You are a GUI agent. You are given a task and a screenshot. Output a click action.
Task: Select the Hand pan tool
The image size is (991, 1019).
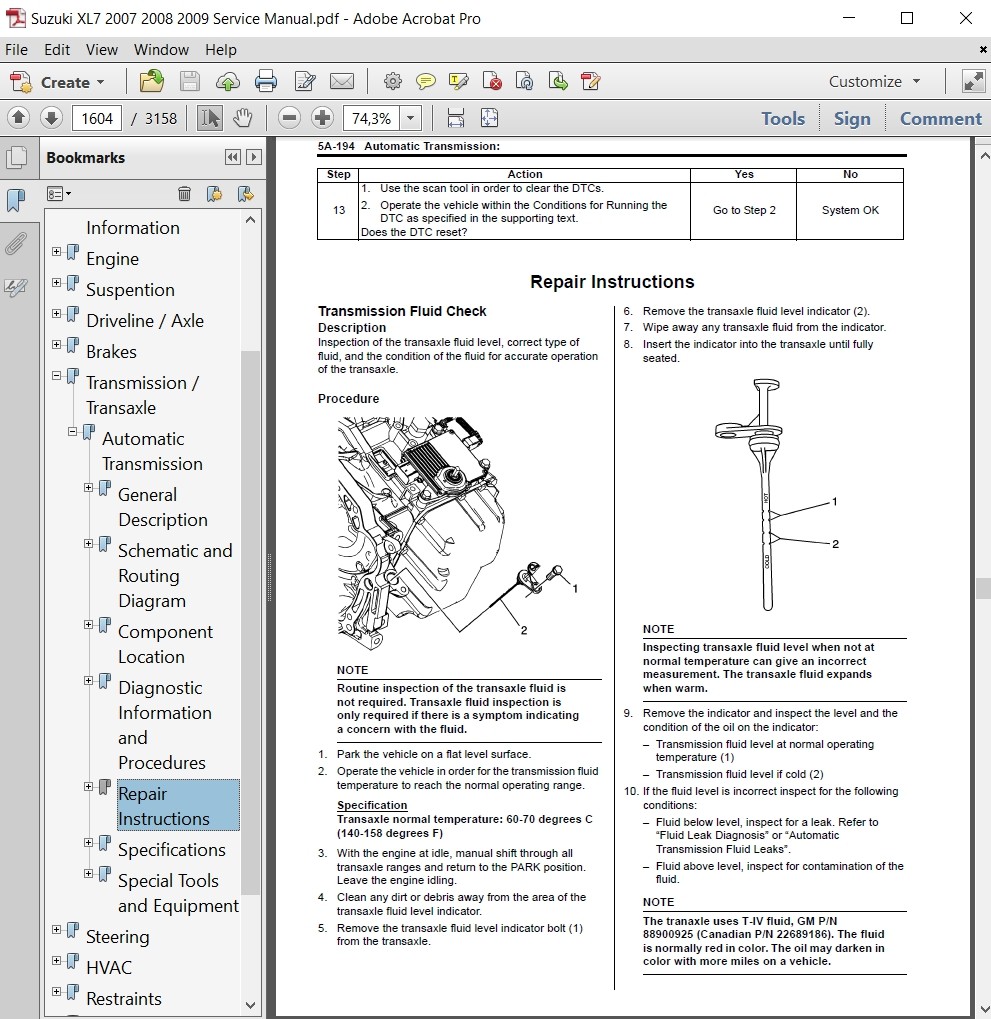(x=242, y=119)
